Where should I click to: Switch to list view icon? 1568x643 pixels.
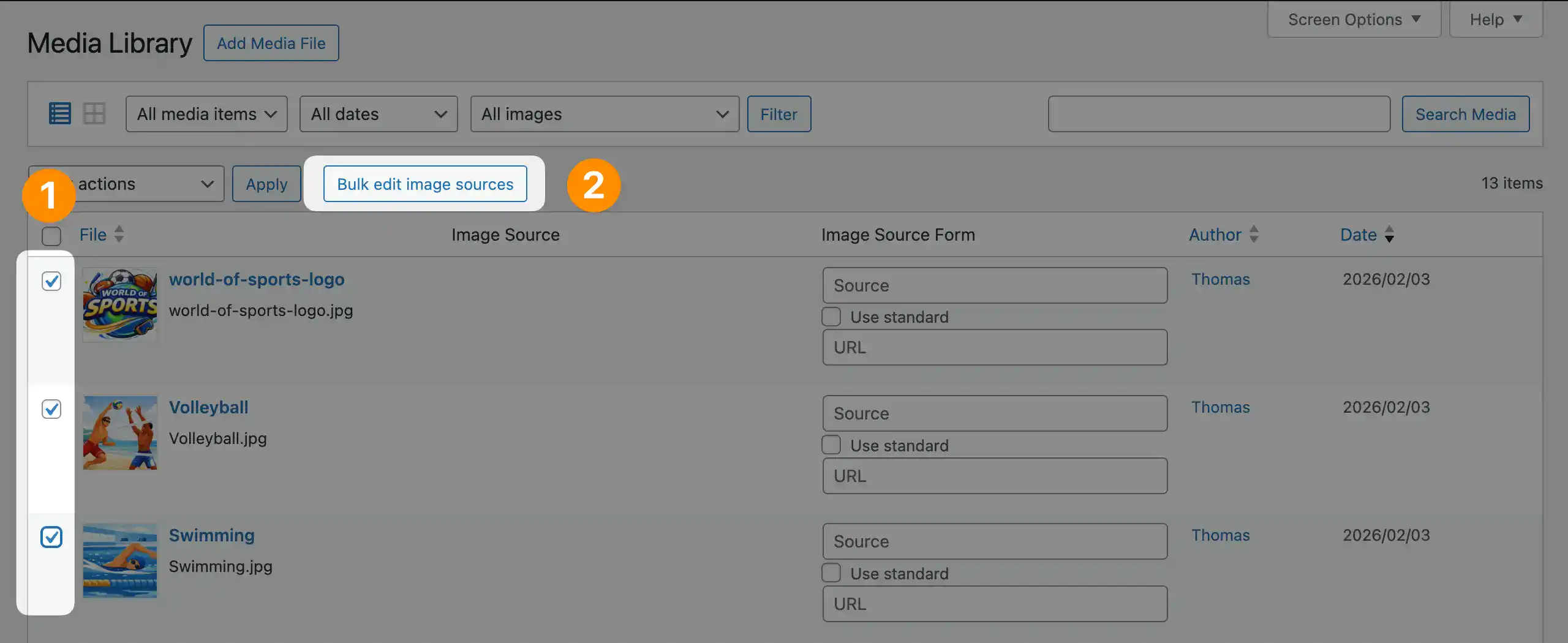(60, 114)
